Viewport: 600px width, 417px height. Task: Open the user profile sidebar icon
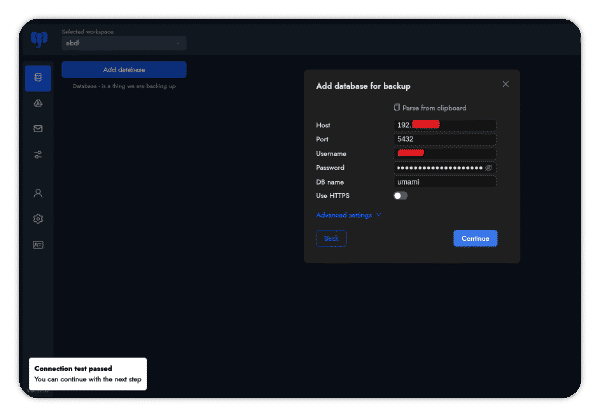38,193
